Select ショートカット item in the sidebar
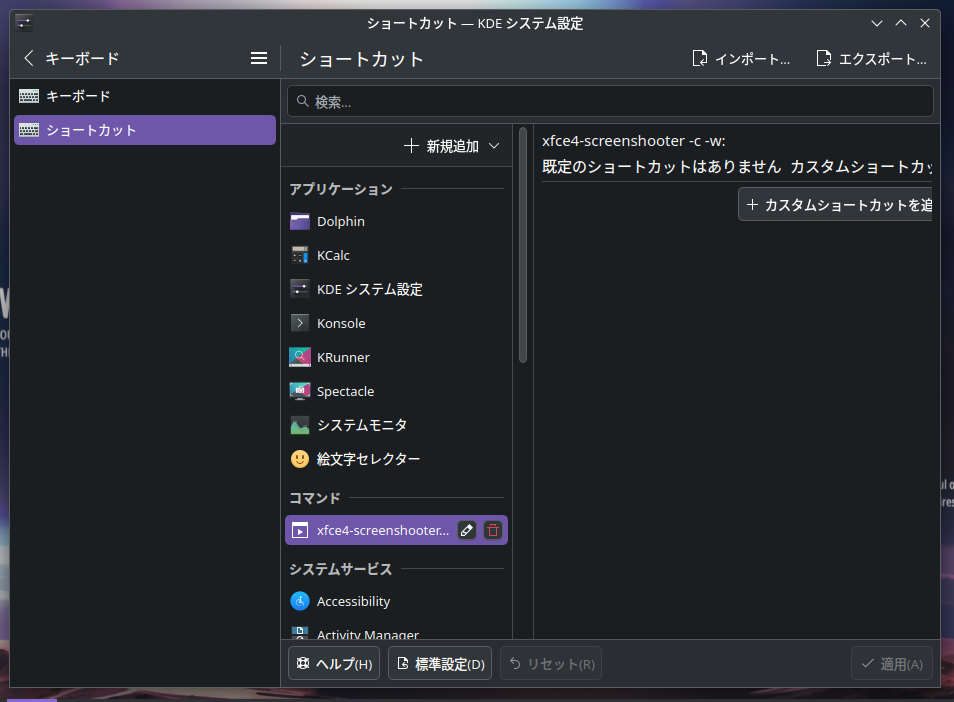This screenshot has width=954, height=702. click(145, 130)
